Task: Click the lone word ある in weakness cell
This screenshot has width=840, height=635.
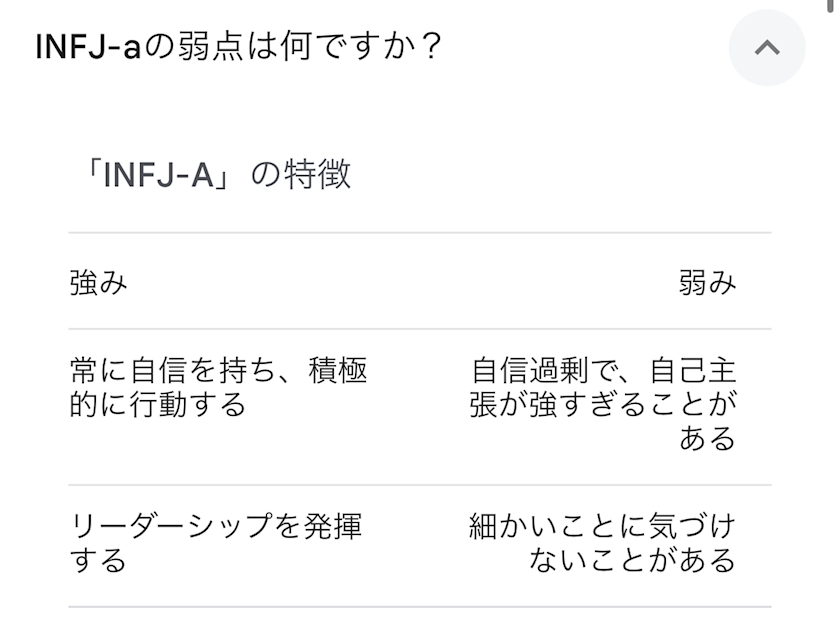Action: [707, 439]
